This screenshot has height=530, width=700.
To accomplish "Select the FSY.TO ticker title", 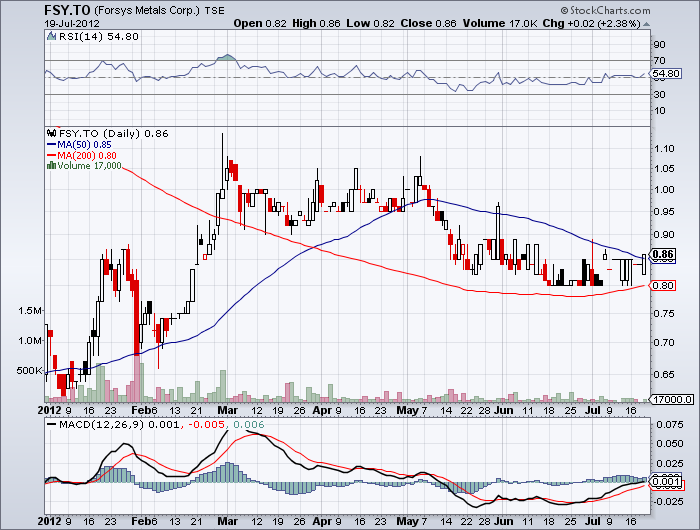I will pos(67,10).
